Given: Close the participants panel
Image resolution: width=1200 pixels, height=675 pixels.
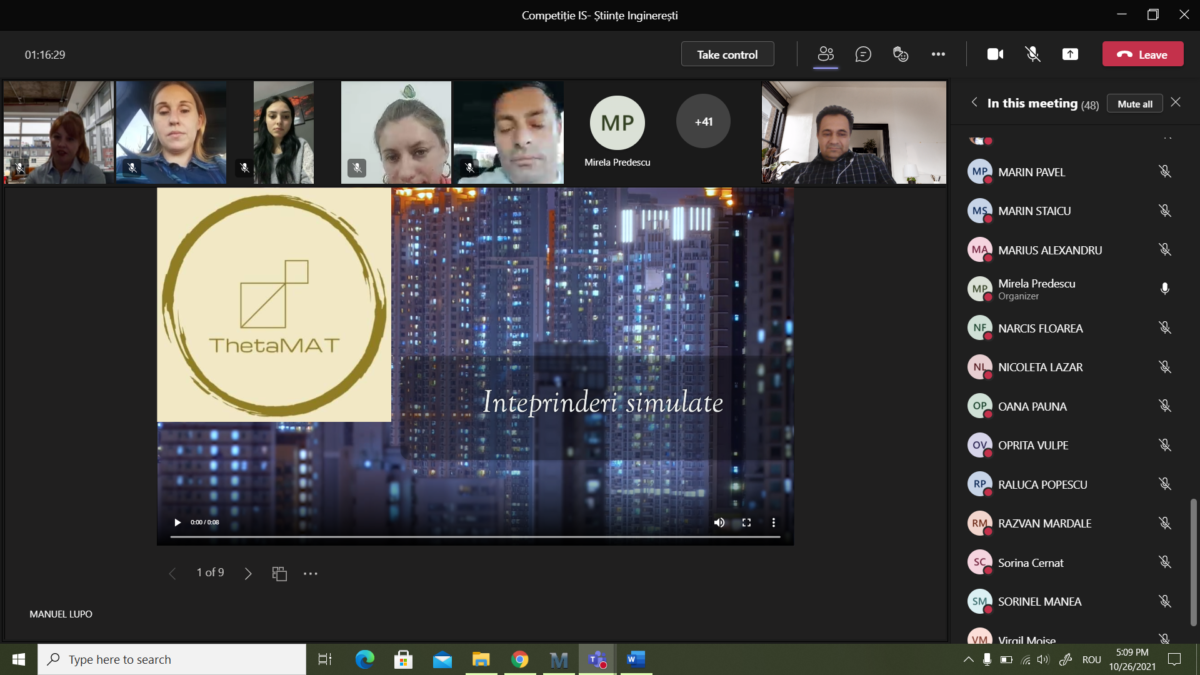Looking at the screenshot, I should click(1176, 103).
